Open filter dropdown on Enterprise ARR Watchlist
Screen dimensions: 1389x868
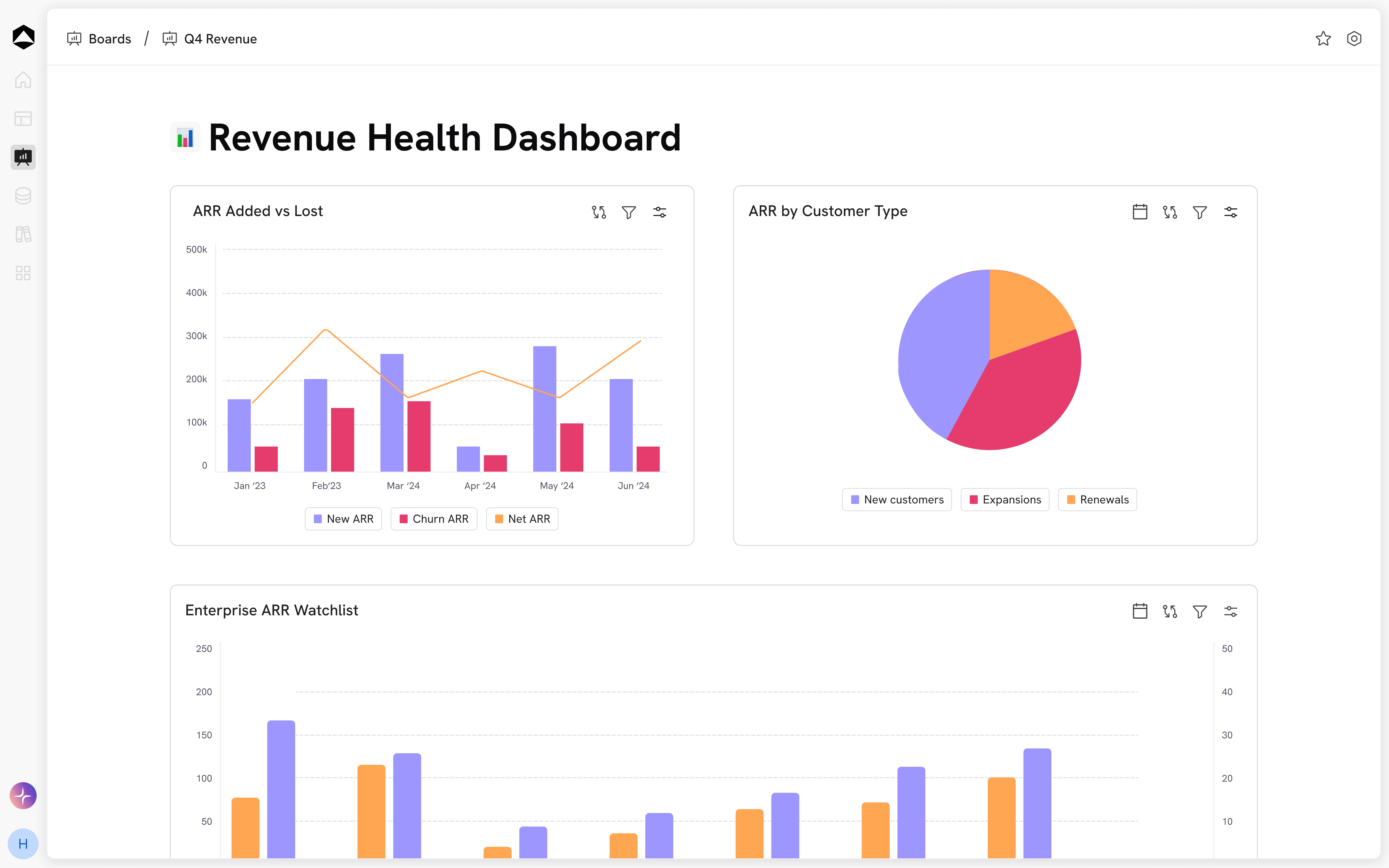1200,611
